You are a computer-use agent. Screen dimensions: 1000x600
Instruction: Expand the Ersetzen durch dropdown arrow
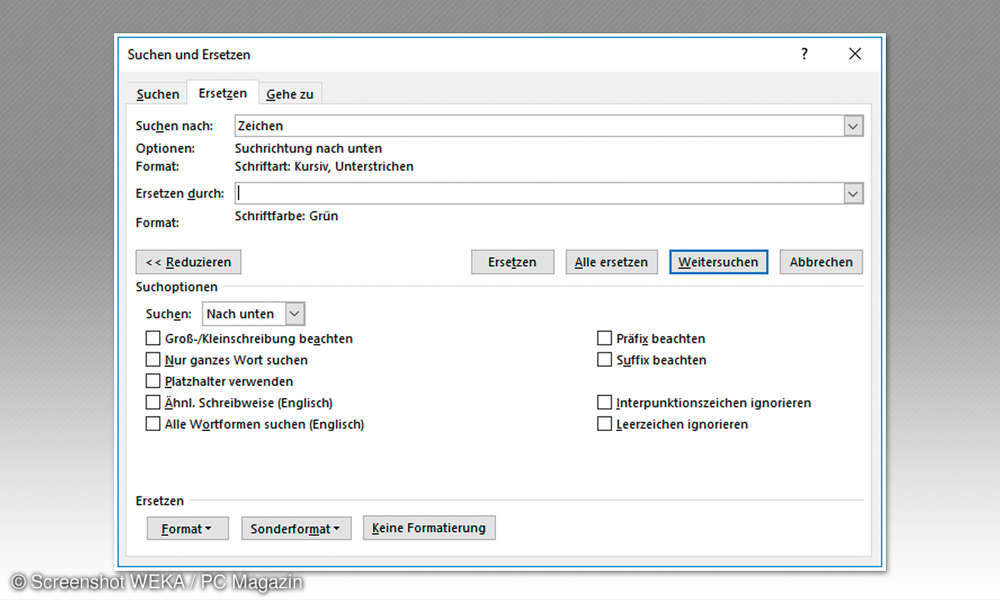click(853, 194)
